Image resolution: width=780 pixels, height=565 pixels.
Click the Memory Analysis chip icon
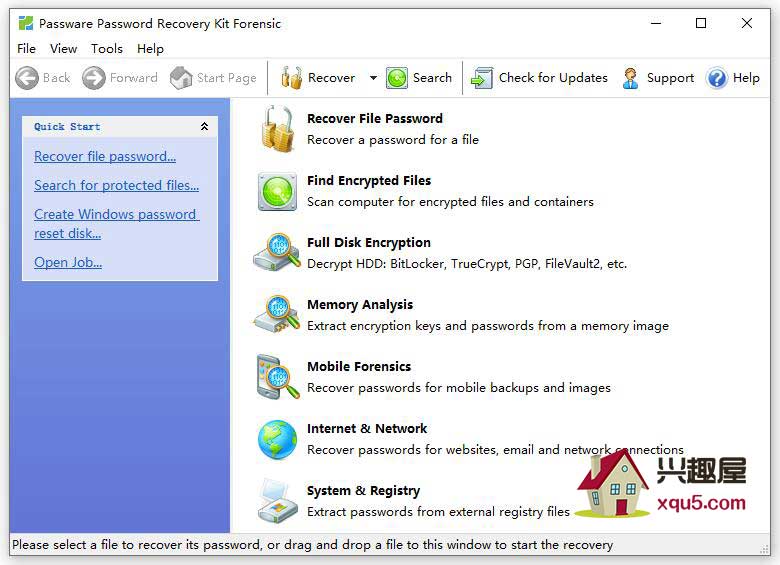278,314
